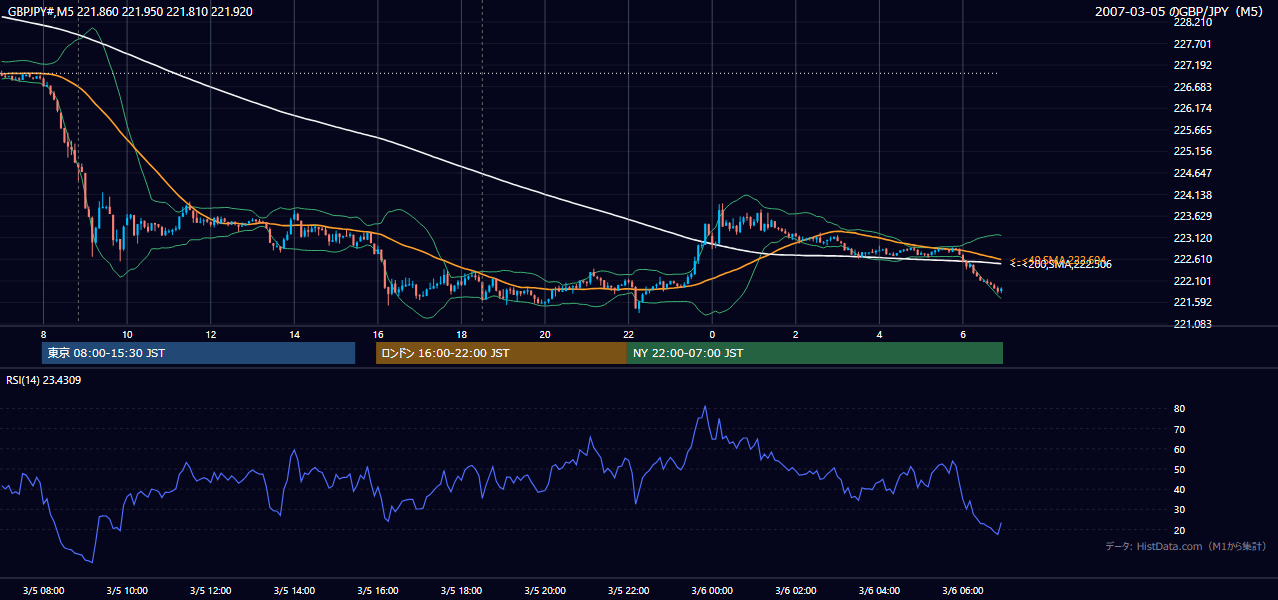
Task: Click price axis label 227.701
Action: click(1191, 44)
